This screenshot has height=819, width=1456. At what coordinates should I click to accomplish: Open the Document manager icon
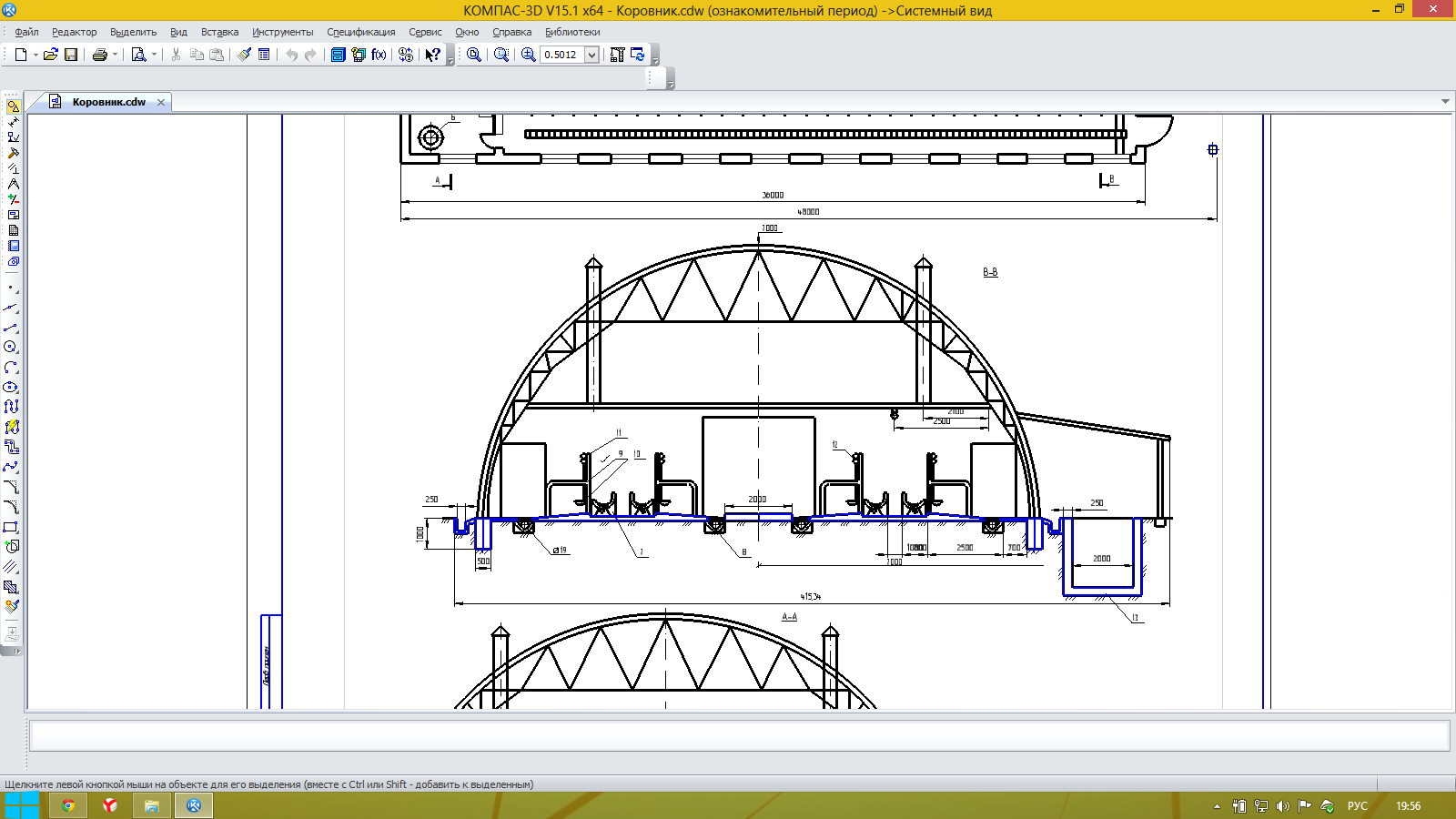tap(339, 55)
